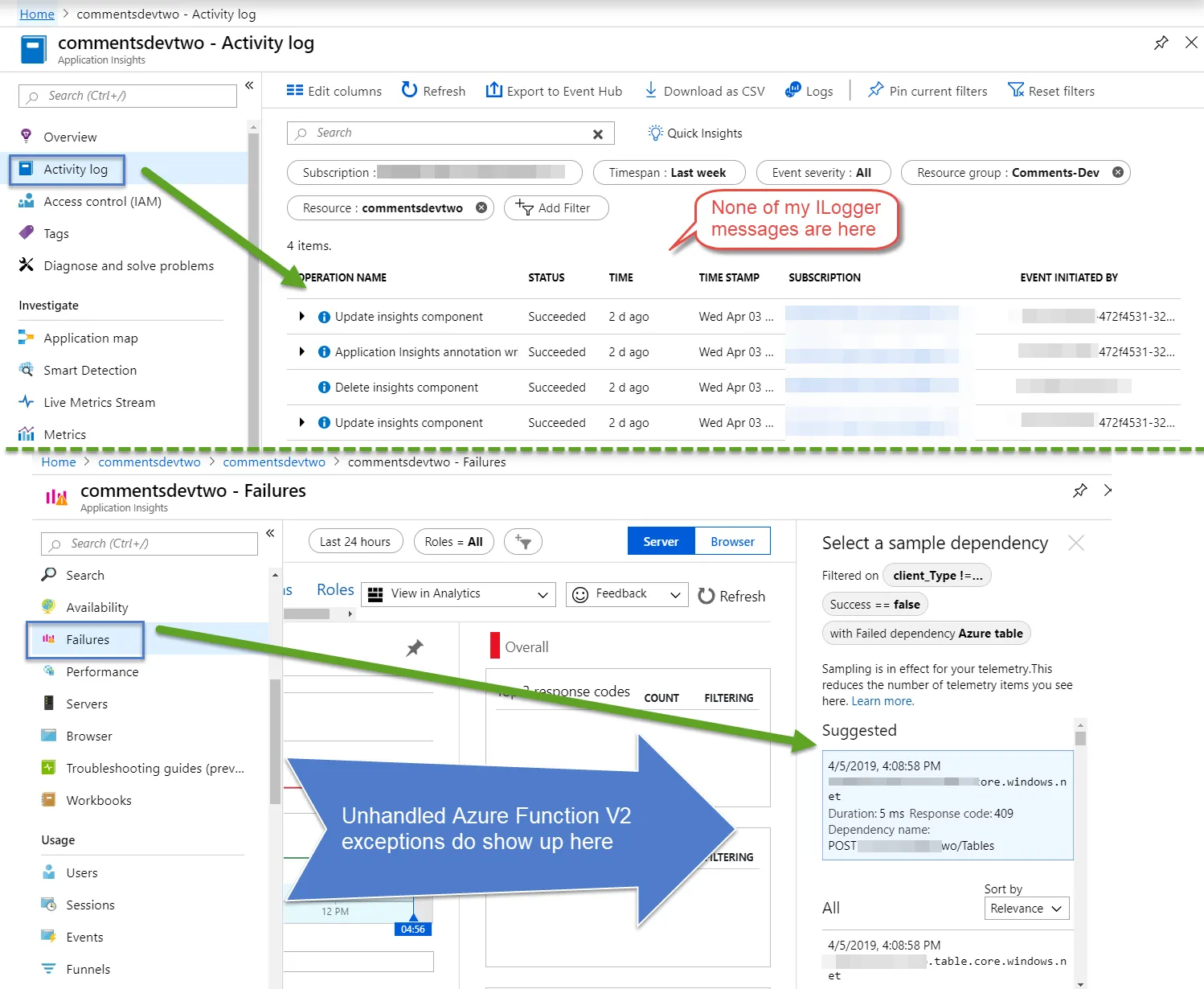Open the suggested 4/5/2019 4:08:58 PM sample
This screenshot has width=1204, height=989.
click(948, 805)
